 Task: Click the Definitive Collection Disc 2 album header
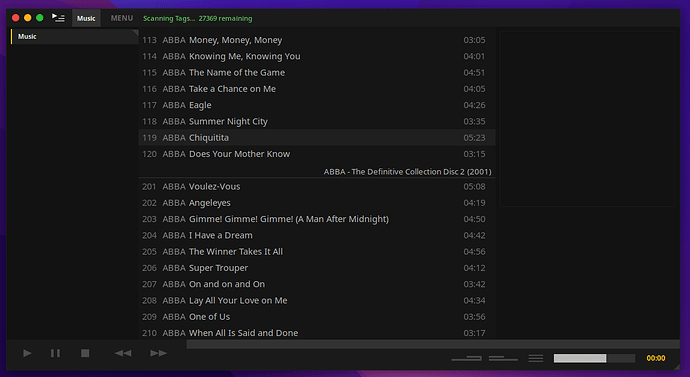click(407, 172)
